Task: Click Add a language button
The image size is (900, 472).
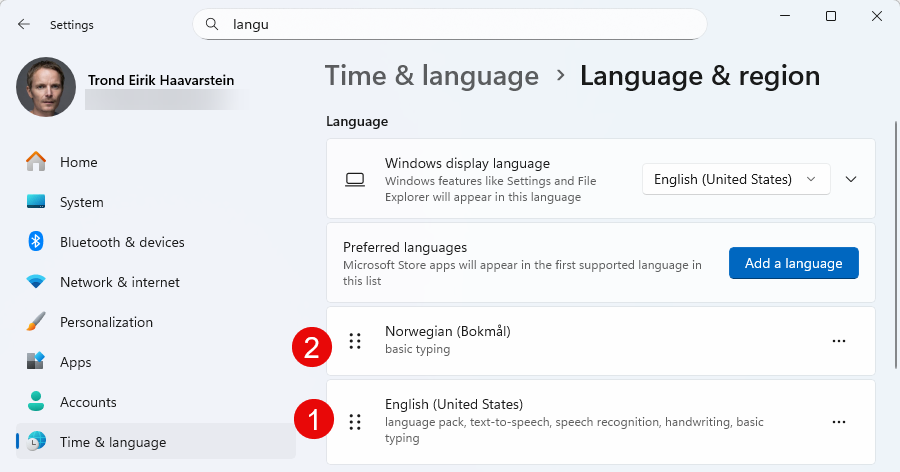Action: (794, 263)
